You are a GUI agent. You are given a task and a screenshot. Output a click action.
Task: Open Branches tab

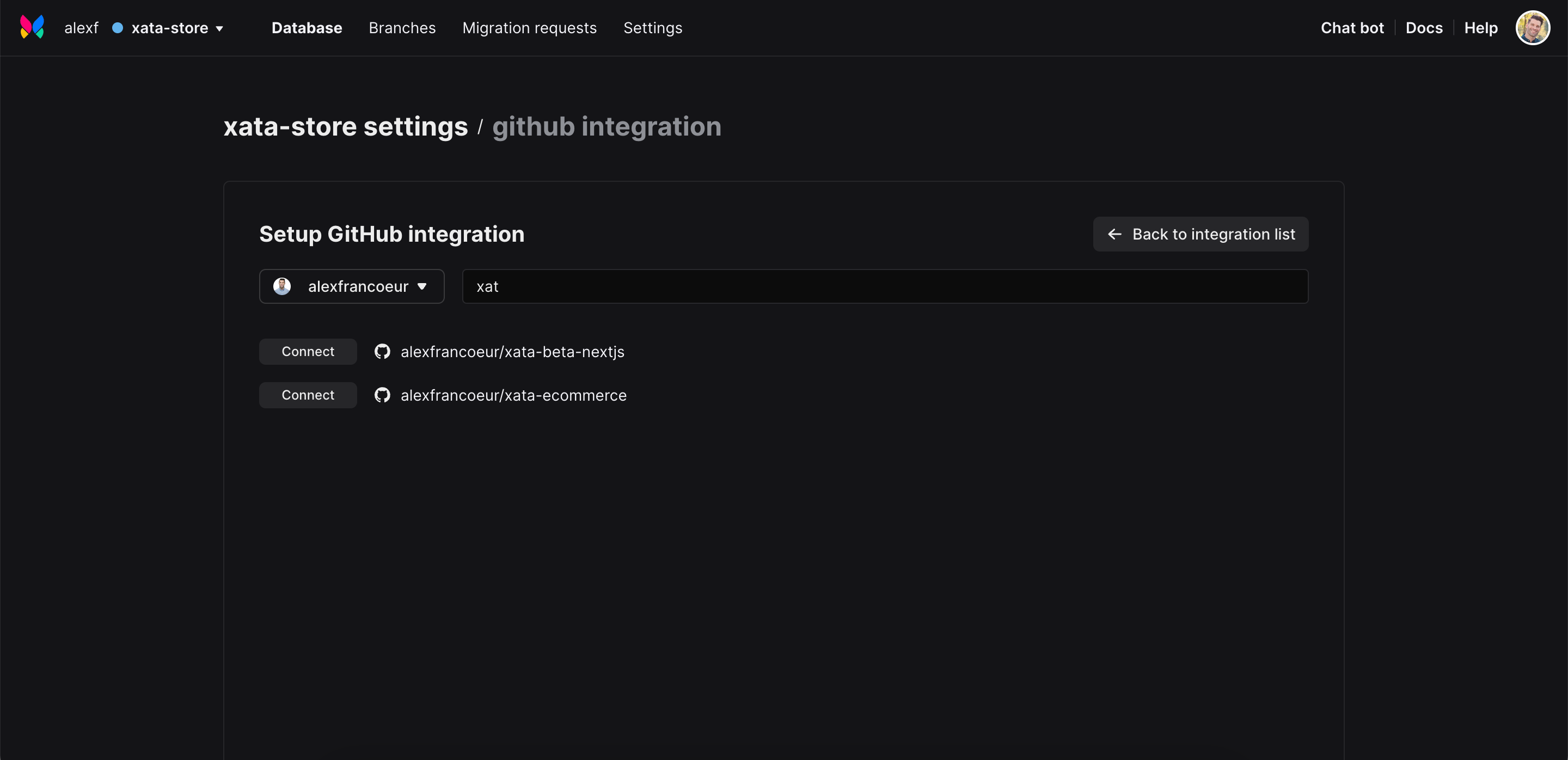(402, 28)
